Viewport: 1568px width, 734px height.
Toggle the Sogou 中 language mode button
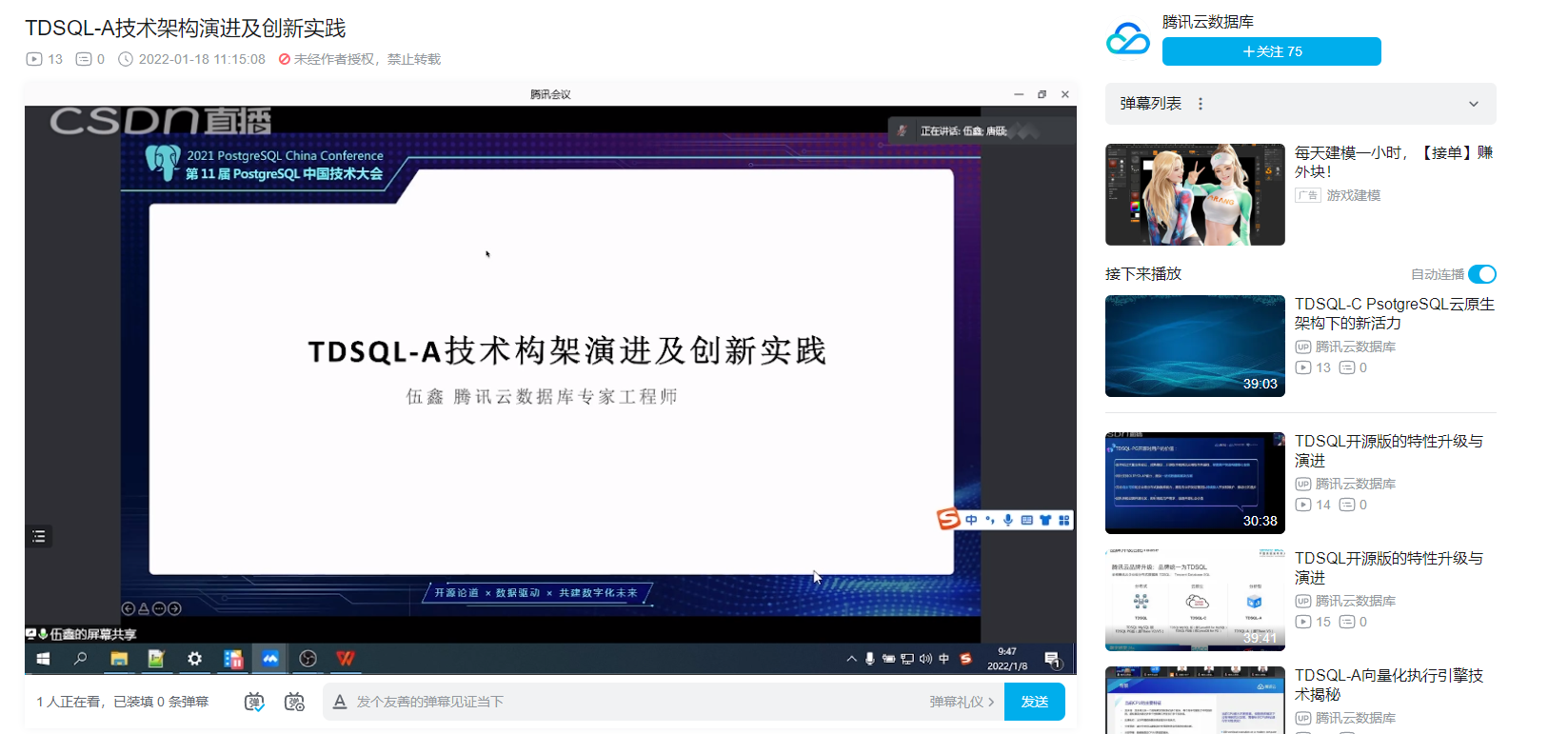click(971, 520)
